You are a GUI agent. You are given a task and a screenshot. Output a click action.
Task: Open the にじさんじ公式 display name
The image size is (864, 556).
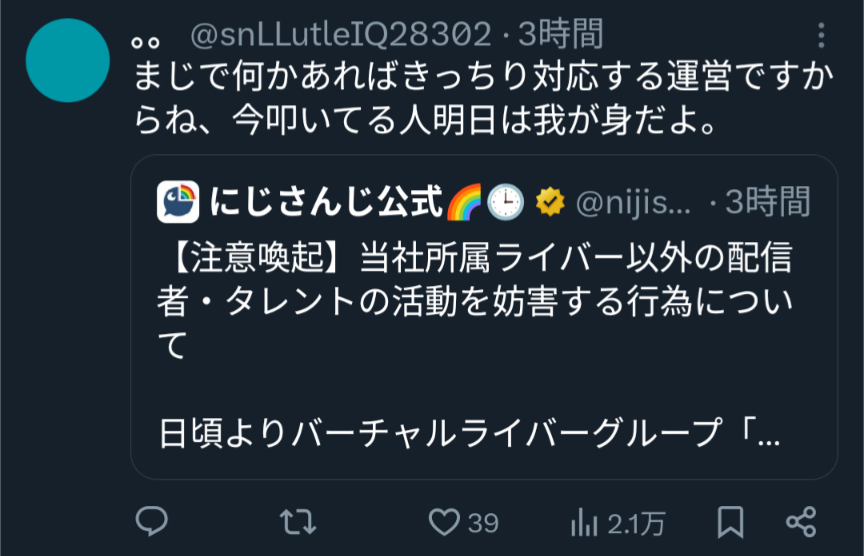pos(326,202)
